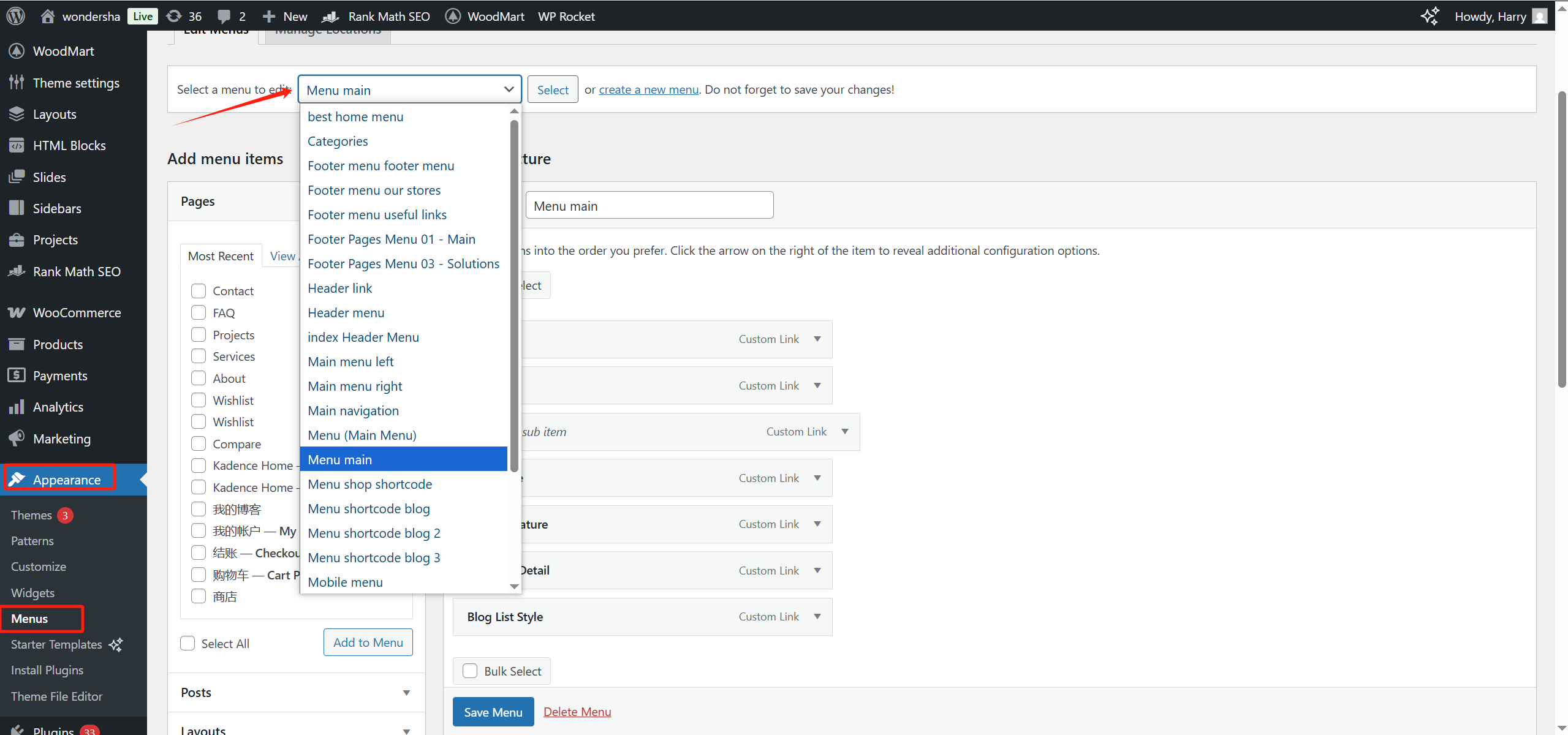Switch to the Most Recent tab
The width and height of the screenshot is (1568, 735).
(x=221, y=256)
